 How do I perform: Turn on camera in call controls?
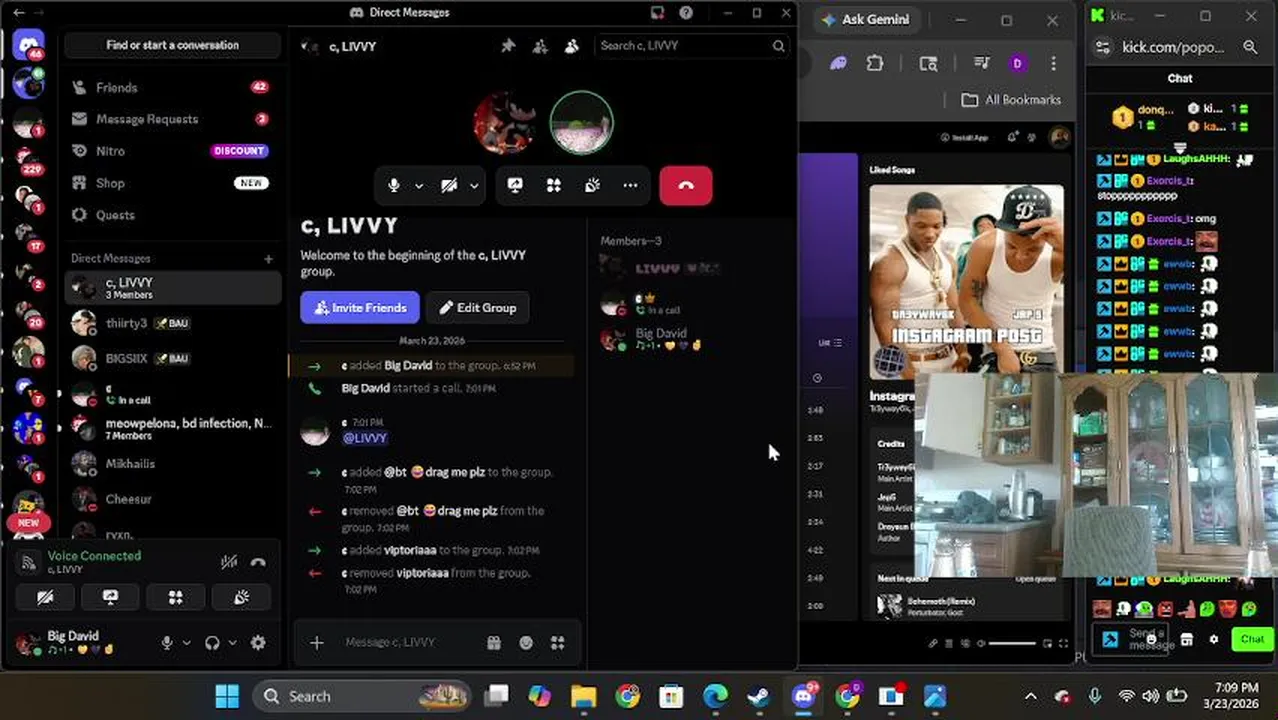(x=449, y=186)
